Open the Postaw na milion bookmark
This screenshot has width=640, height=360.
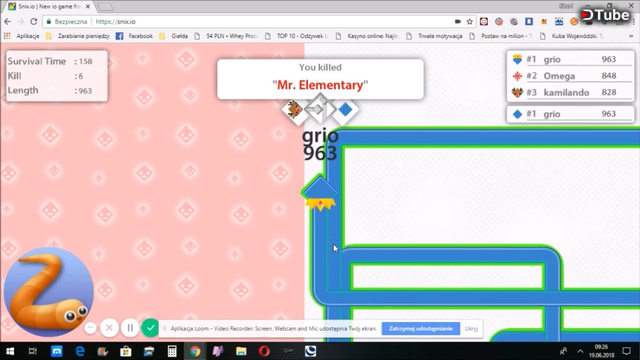(501, 36)
